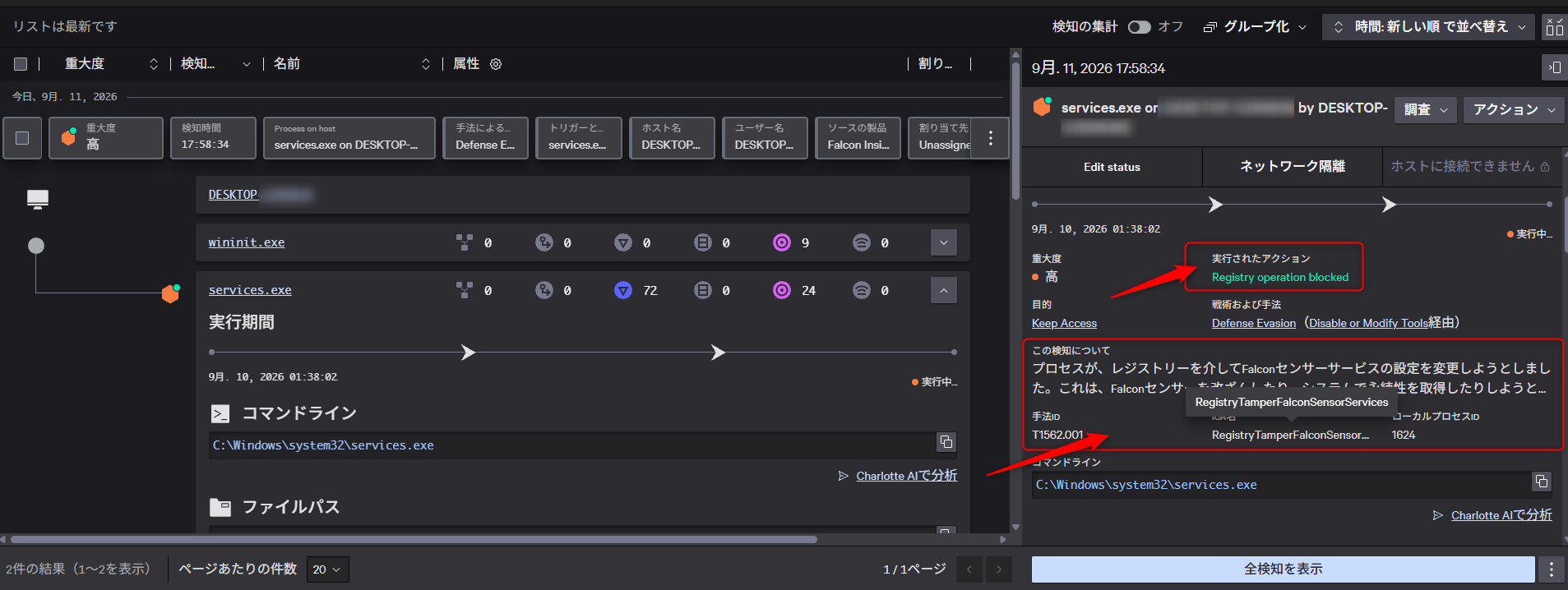
Task: Go to the next results page
Action: point(999,569)
